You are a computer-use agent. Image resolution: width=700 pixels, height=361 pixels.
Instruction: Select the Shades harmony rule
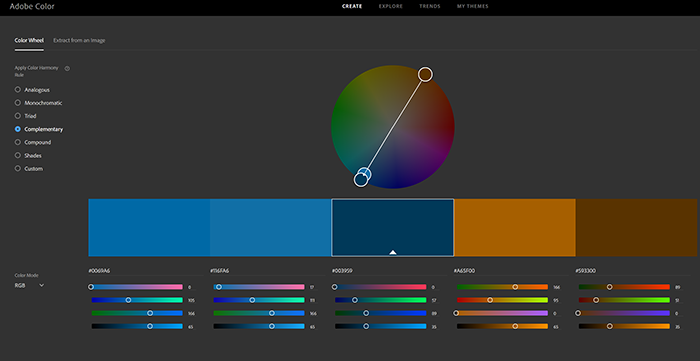[x=28, y=155]
